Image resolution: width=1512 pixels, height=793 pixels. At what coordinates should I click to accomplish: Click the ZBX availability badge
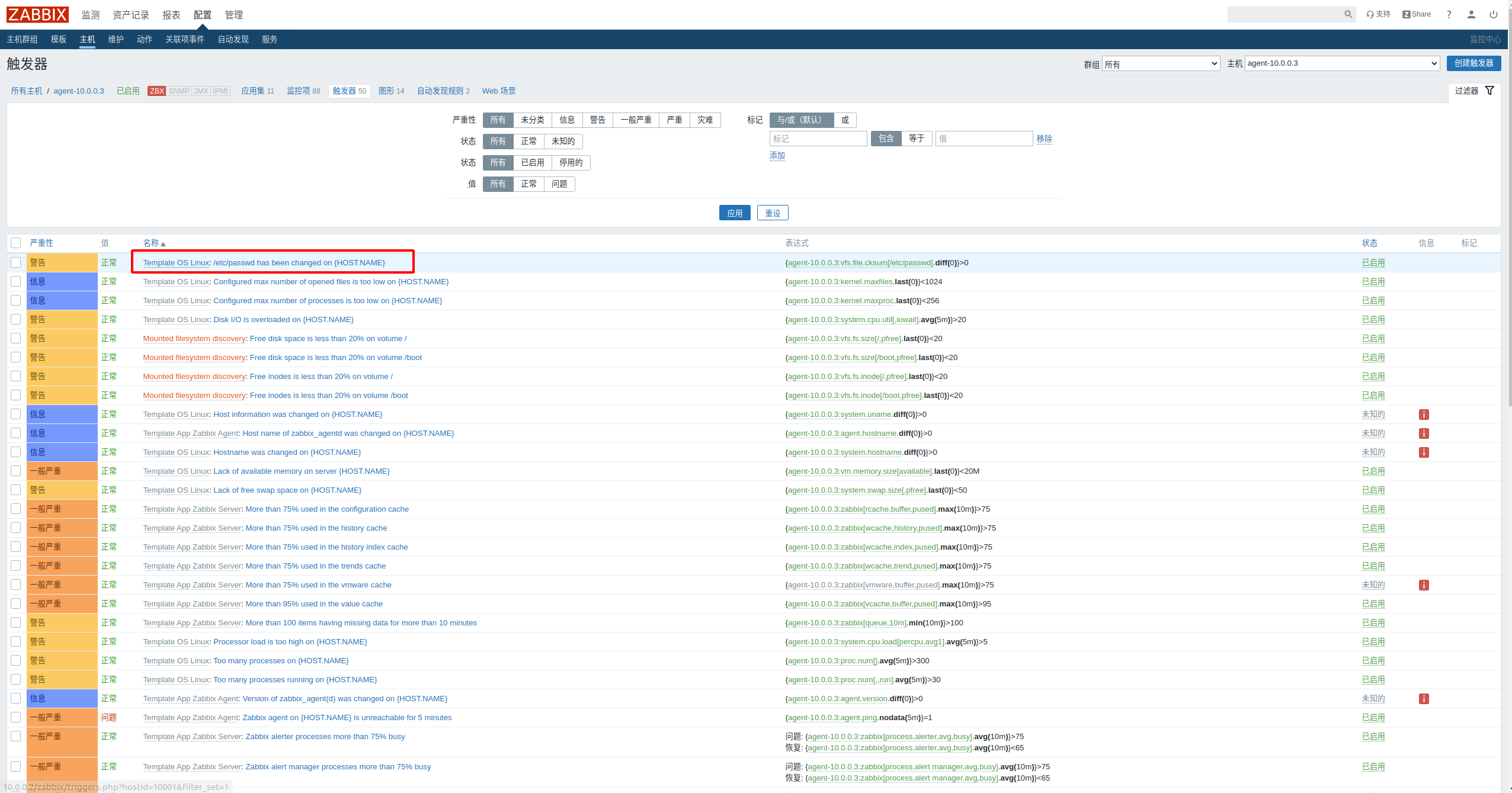click(x=156, y=91)
